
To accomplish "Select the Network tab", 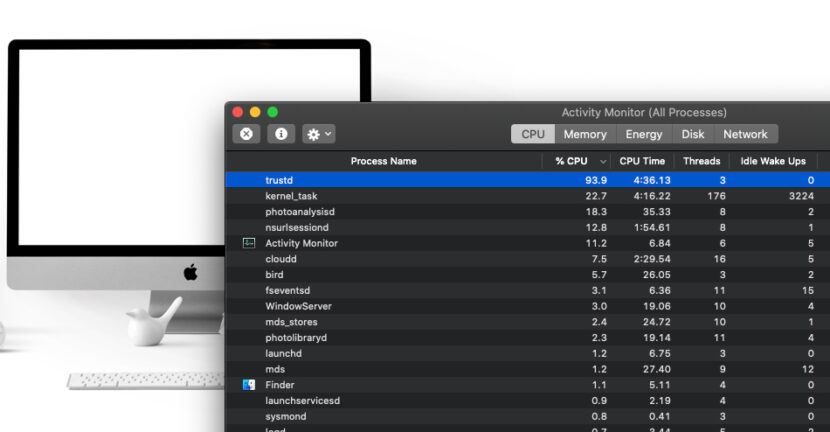I will [x=745, y=134].
